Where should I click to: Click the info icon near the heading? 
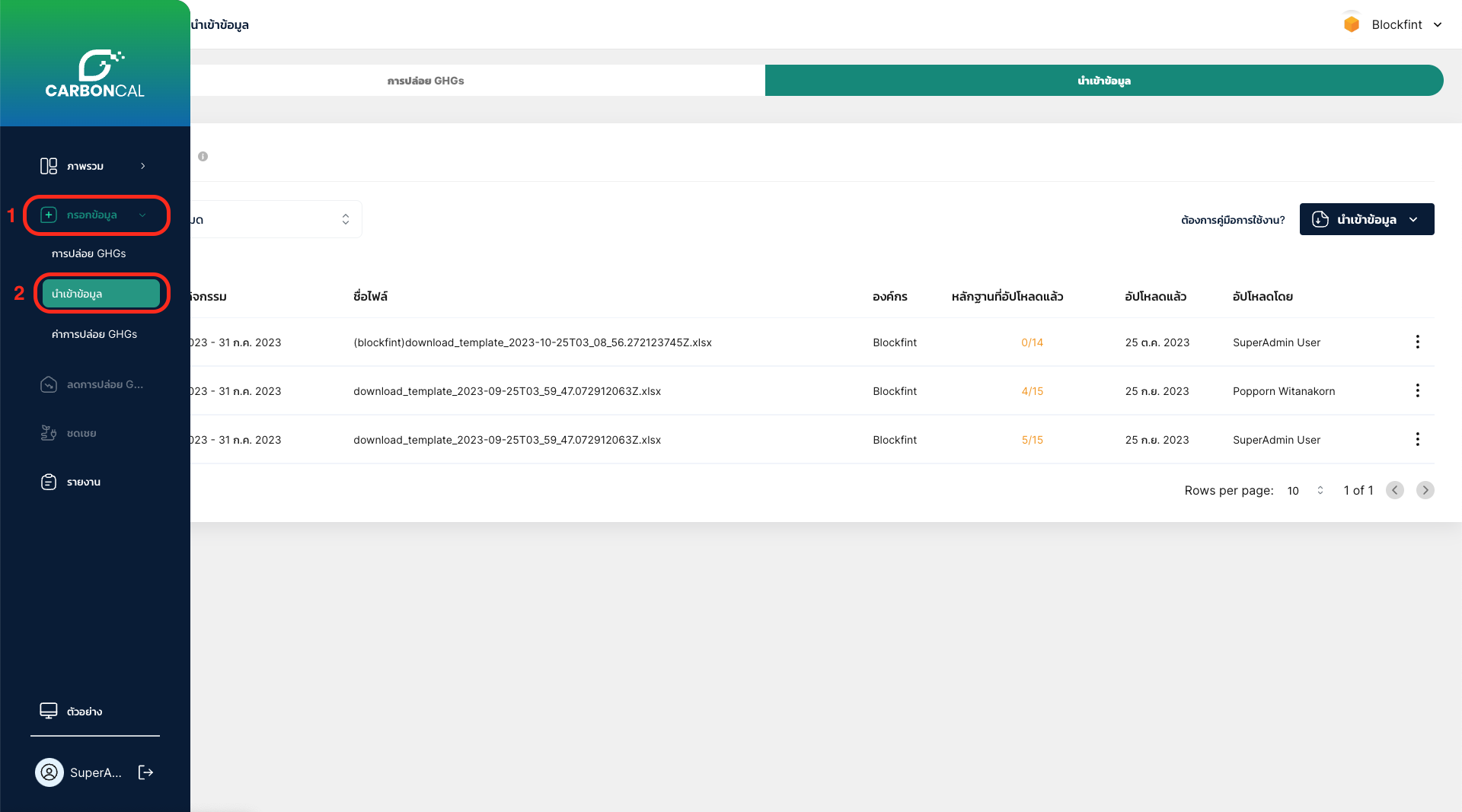[203, 156]
